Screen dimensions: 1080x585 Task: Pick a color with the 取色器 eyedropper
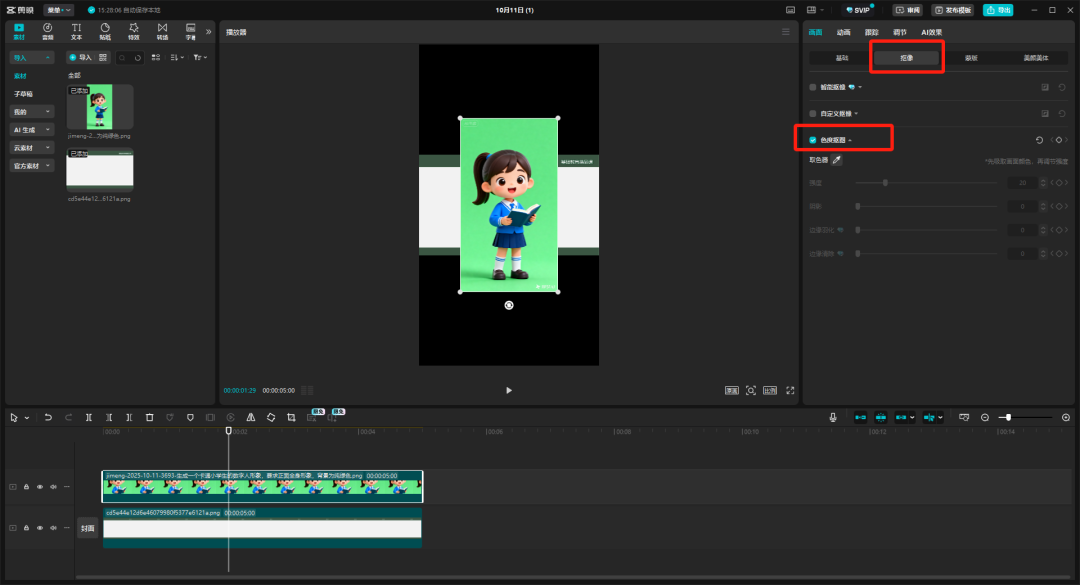coord(837,160)
